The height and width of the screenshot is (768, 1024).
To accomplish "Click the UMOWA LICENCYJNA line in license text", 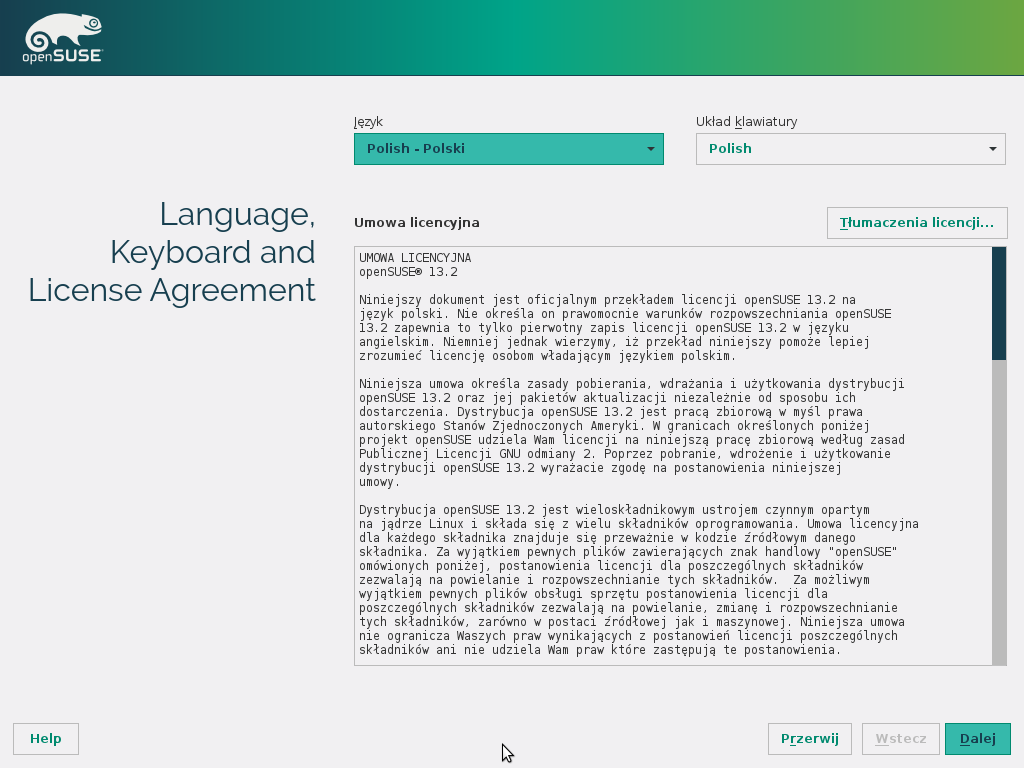I will coord(415,258).
